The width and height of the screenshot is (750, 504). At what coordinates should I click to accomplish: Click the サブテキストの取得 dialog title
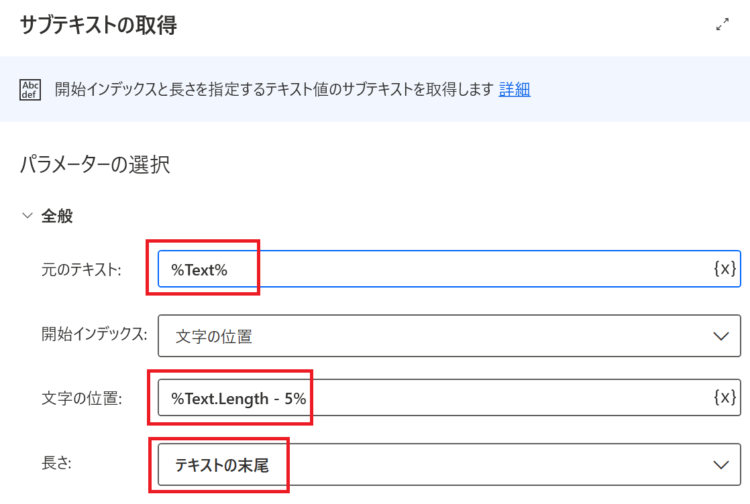99,25
